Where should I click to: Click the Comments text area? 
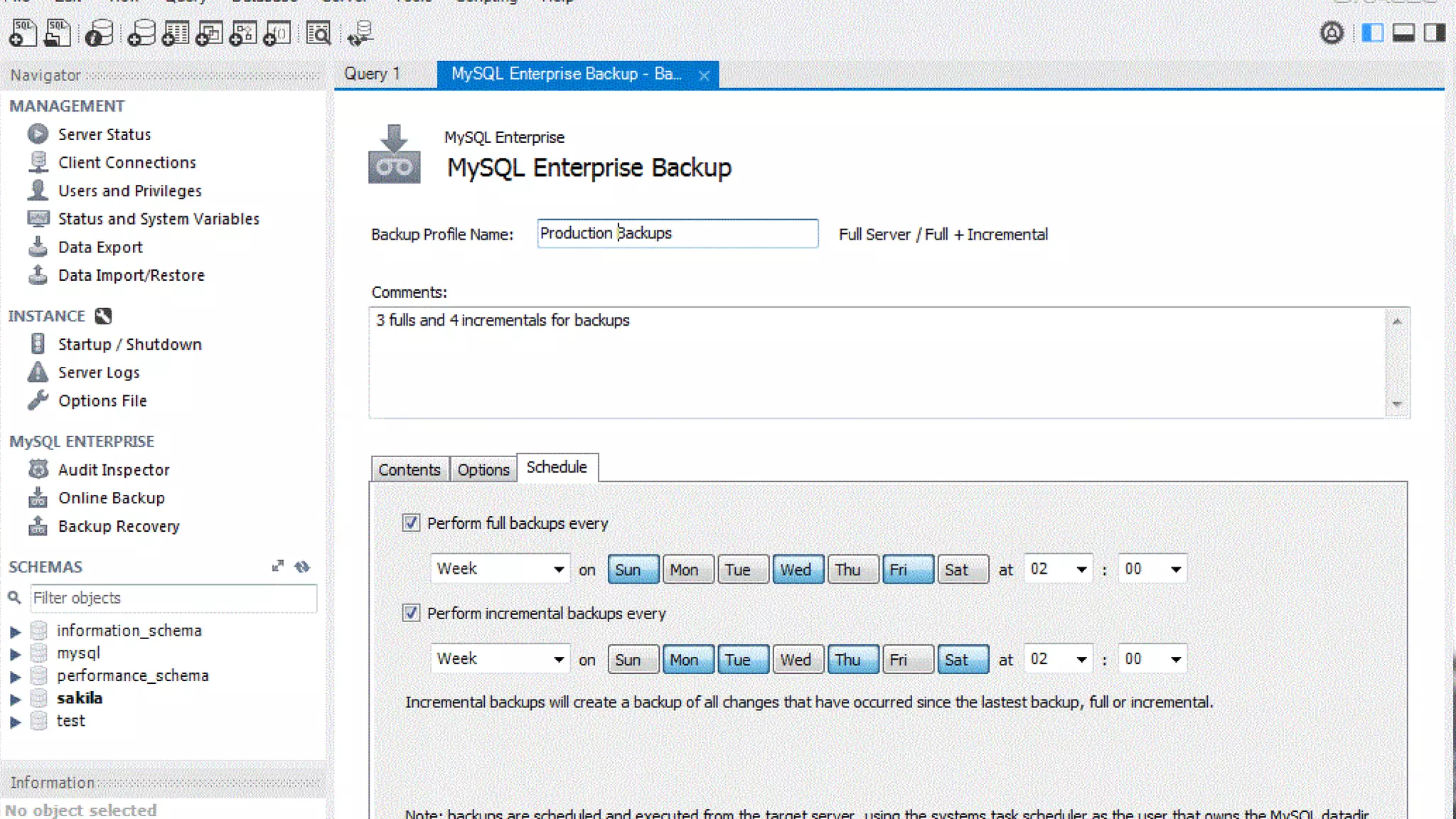[x=878, y=362]
